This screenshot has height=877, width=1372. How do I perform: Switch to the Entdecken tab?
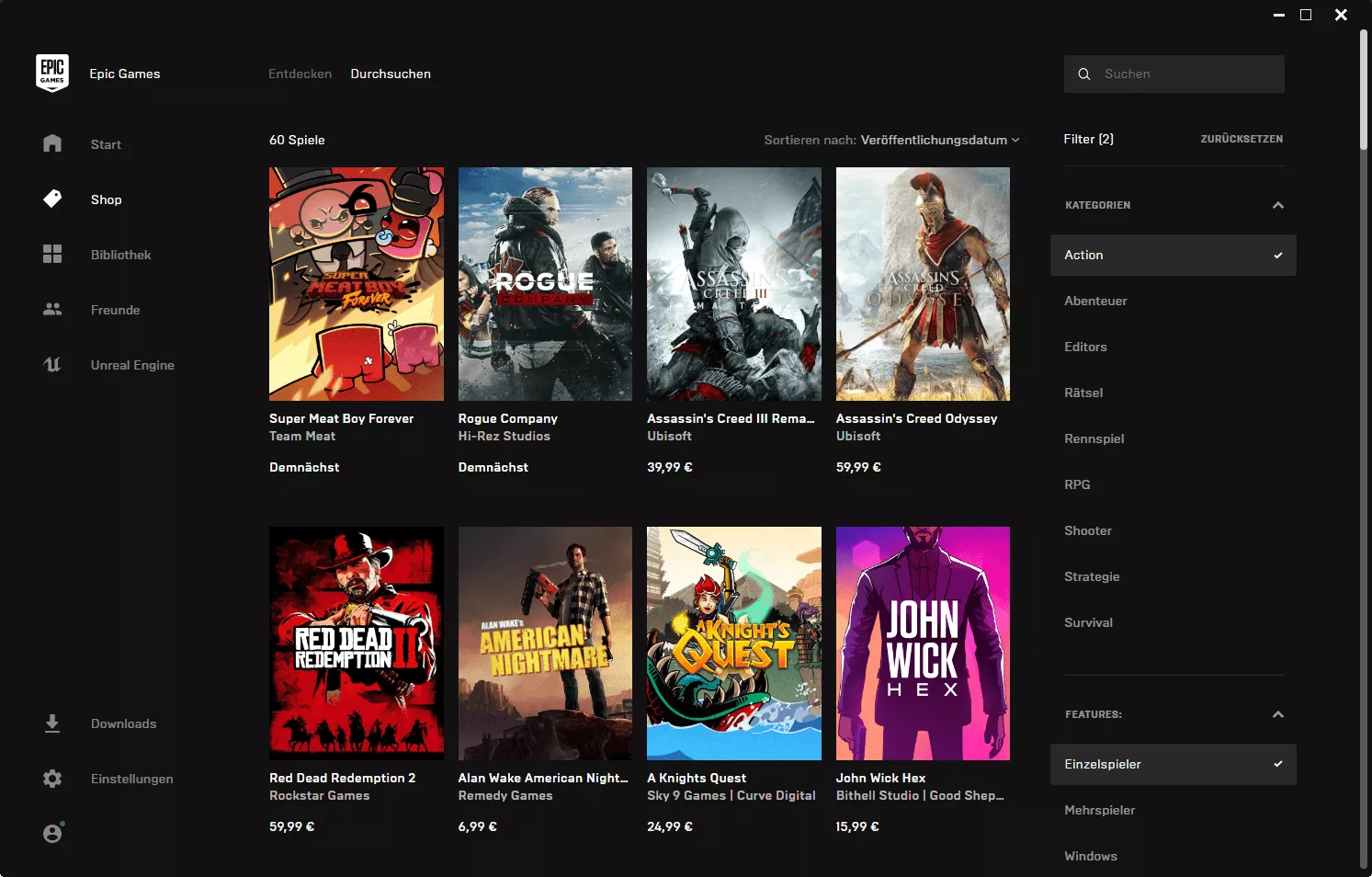tap(300, 74)
